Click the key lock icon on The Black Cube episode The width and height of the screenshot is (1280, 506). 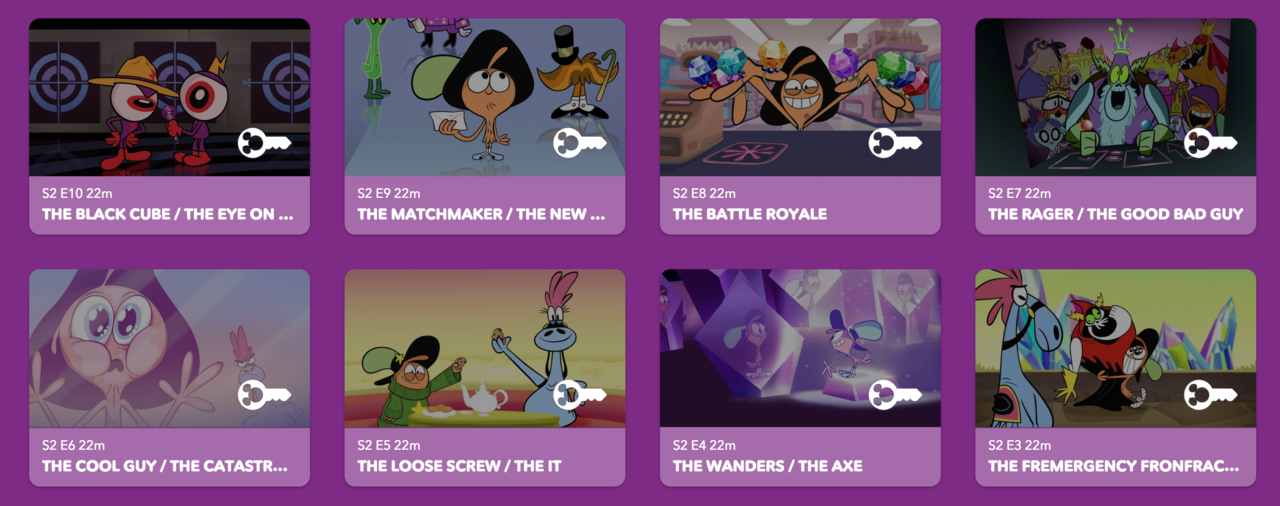(x=264, y=143)
